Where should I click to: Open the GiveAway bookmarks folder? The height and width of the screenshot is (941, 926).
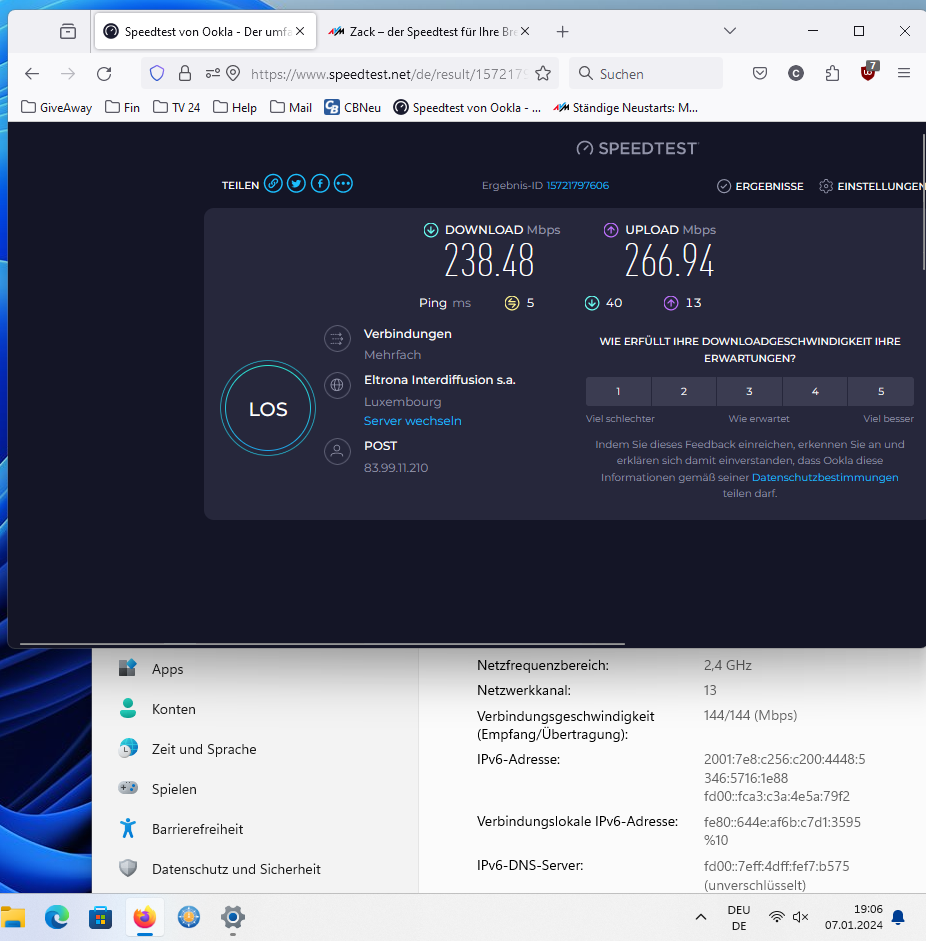tap(56, 107)
